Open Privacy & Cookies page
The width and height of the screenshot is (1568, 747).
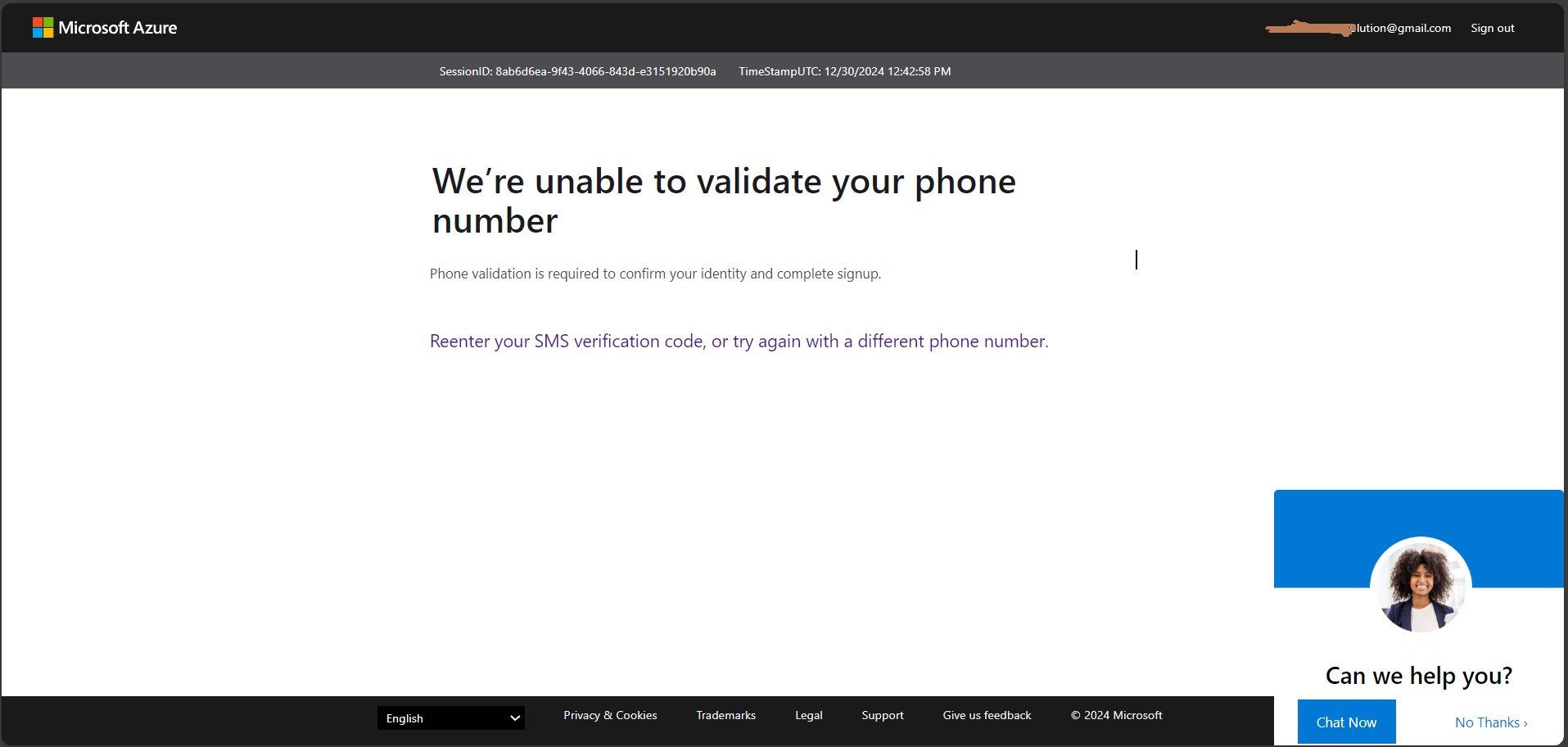[x=609, y=715]
